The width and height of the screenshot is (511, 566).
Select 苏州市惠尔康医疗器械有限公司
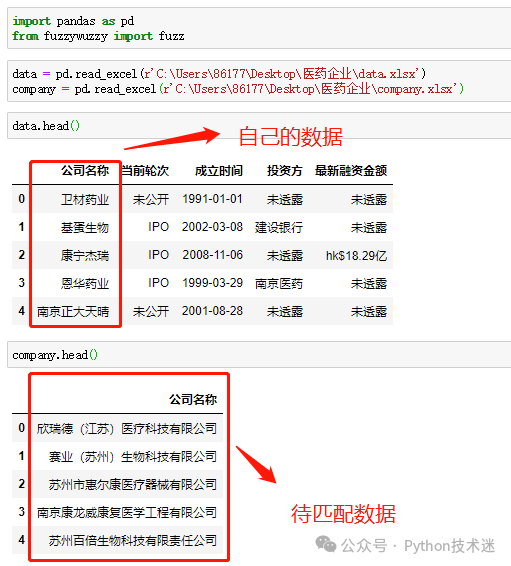pos(133,484)
